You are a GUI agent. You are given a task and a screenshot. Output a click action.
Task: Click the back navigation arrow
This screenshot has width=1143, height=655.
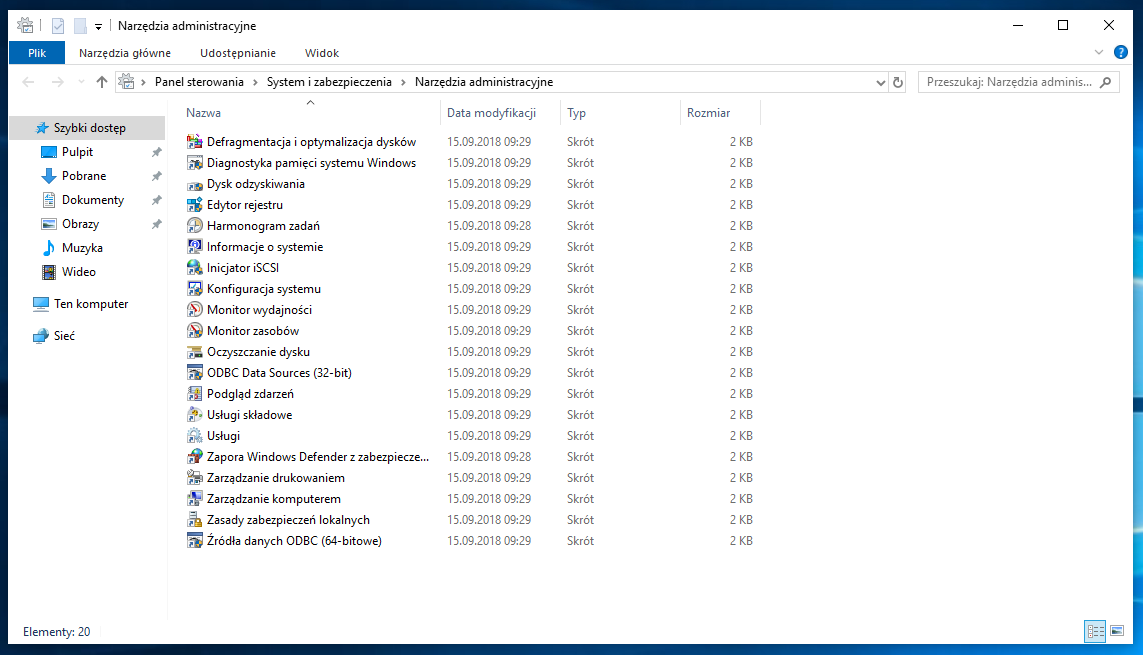point(28,82)
